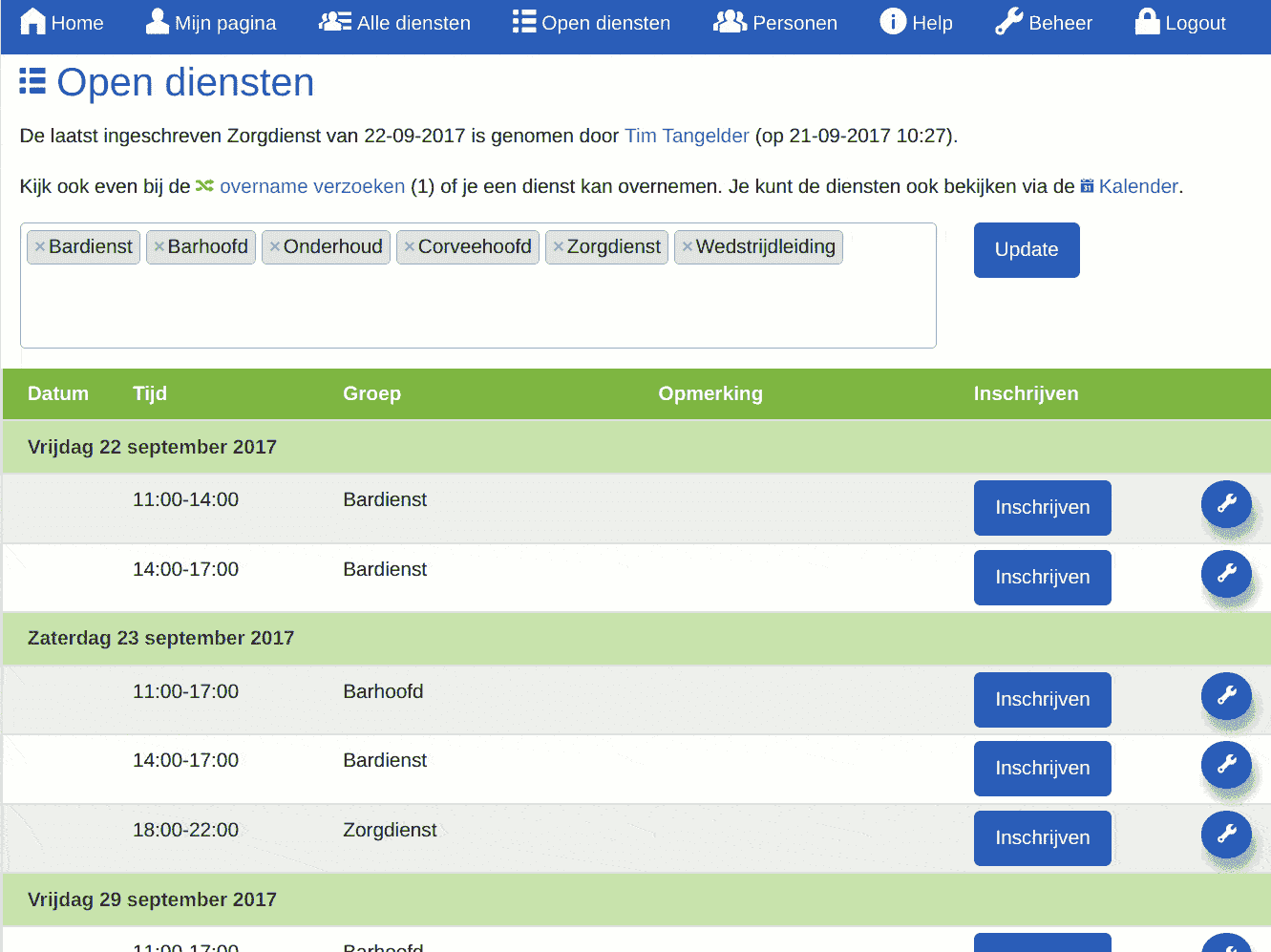Select the Personen group icon
The width and height of the screenshot is (1271, 952).
(x=730, y=21)
